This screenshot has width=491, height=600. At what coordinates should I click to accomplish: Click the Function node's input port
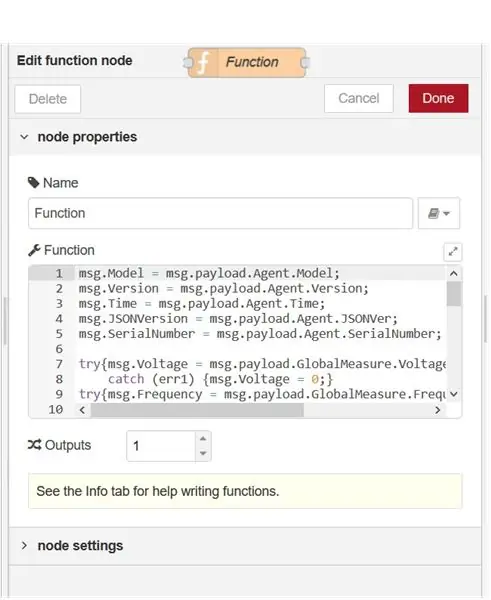pos(188,62)
